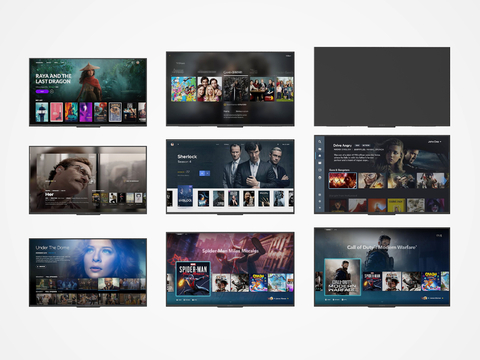Select the large Call of Duty Modern Warfare cover
Screen dimensions: 480x360
tap(342, 277)
